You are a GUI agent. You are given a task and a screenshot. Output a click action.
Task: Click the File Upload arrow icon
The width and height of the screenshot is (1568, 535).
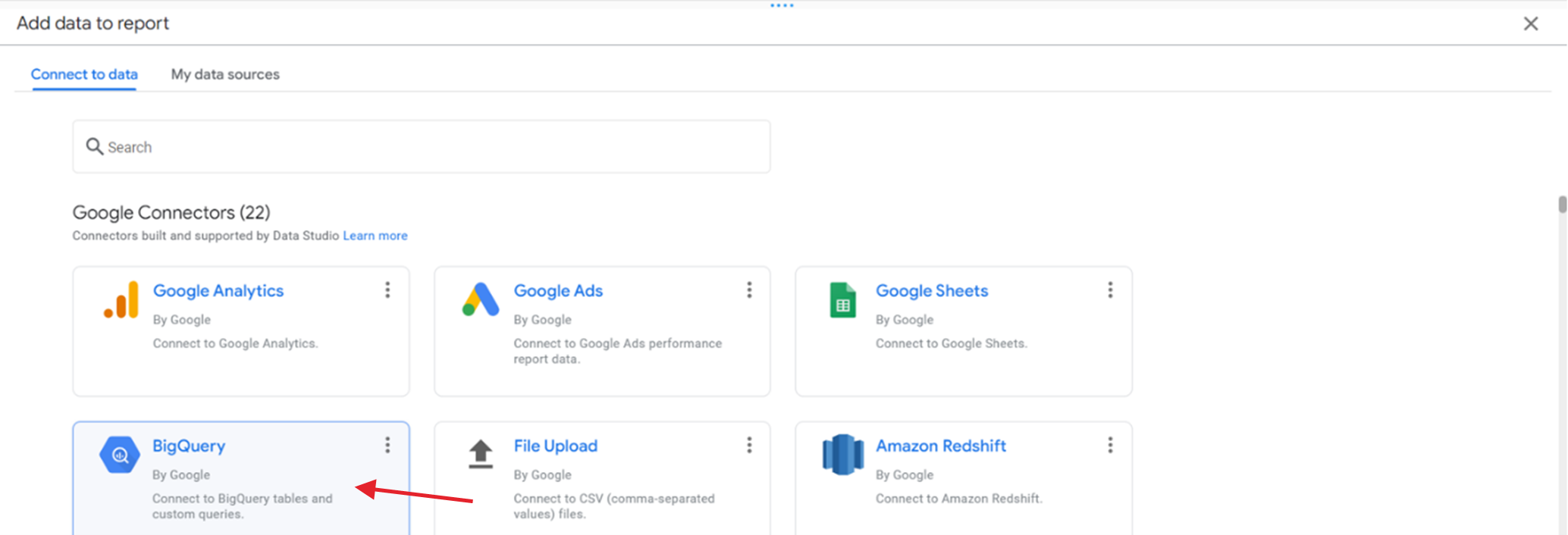pyautogui.click(x=481, y=454)
